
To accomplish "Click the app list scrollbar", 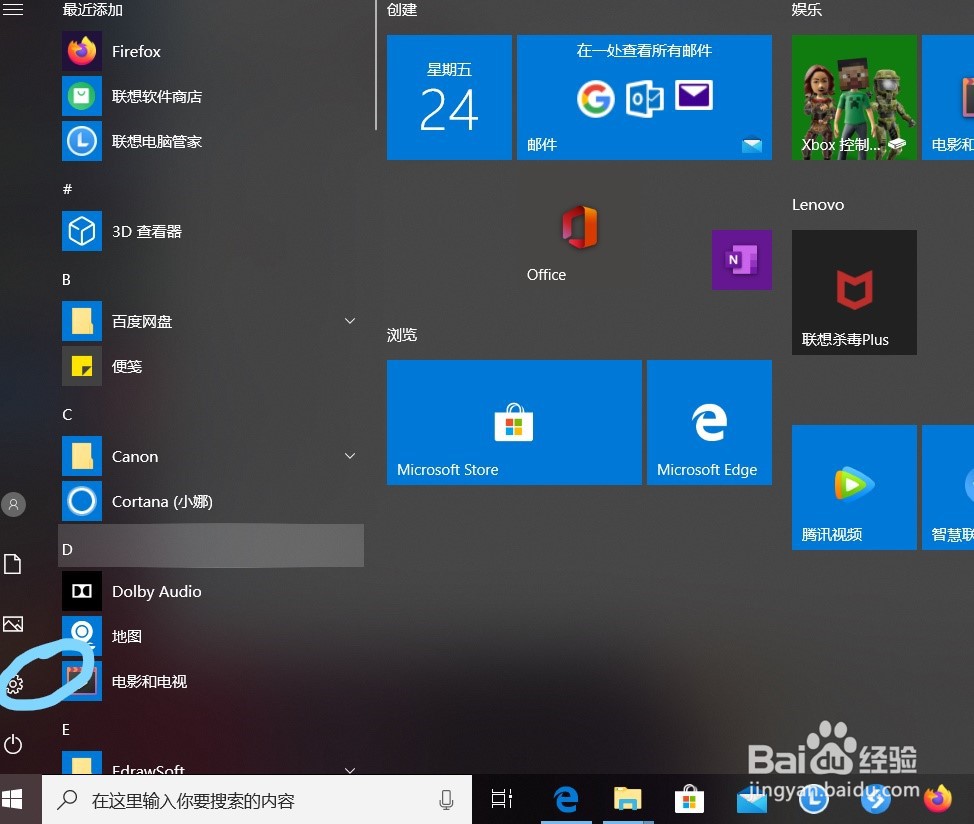I will (x=376, y=65).
